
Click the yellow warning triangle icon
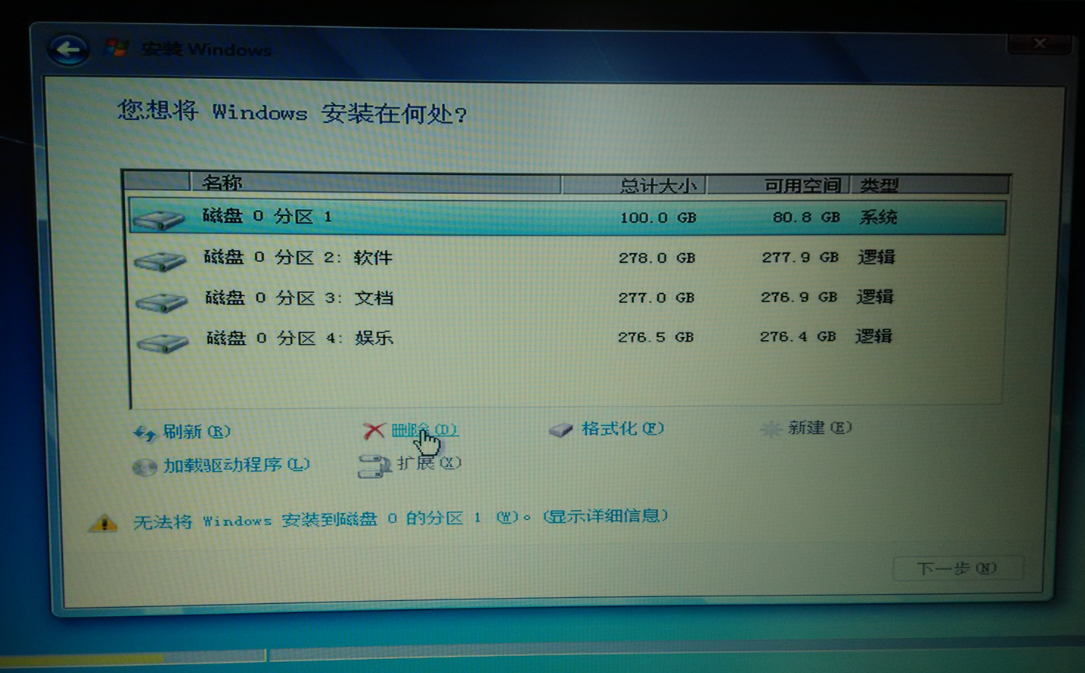click(x=103, y=522)
